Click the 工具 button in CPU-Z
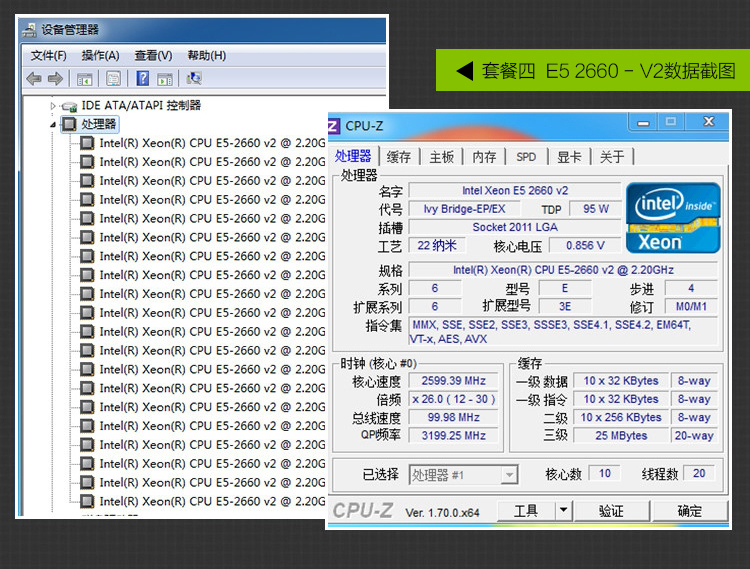 [526, 511]
